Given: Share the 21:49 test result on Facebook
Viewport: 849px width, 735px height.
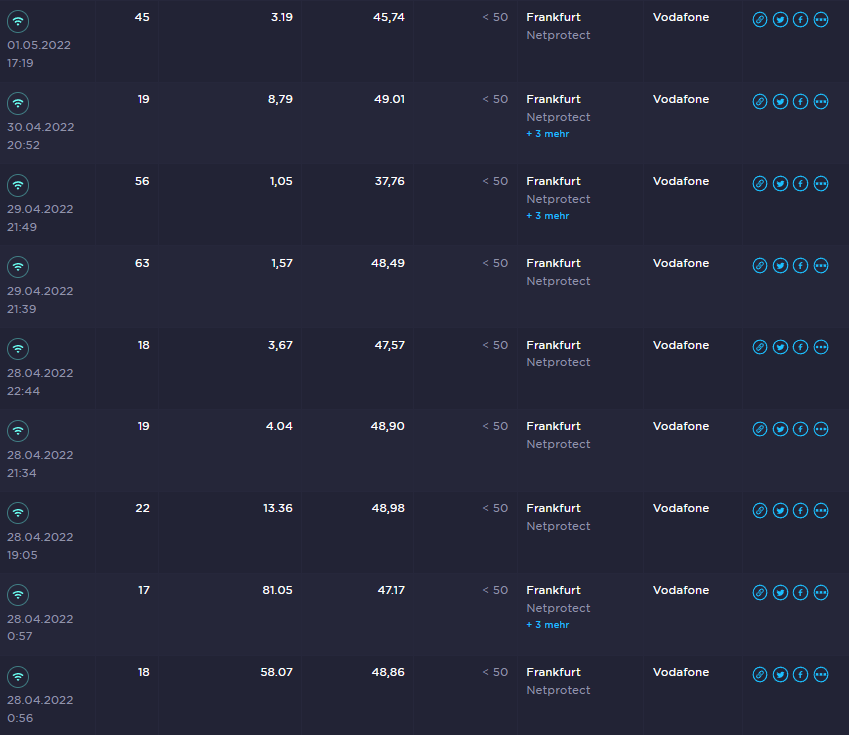Looking at the screenshot, I should (x=800, y=184).
